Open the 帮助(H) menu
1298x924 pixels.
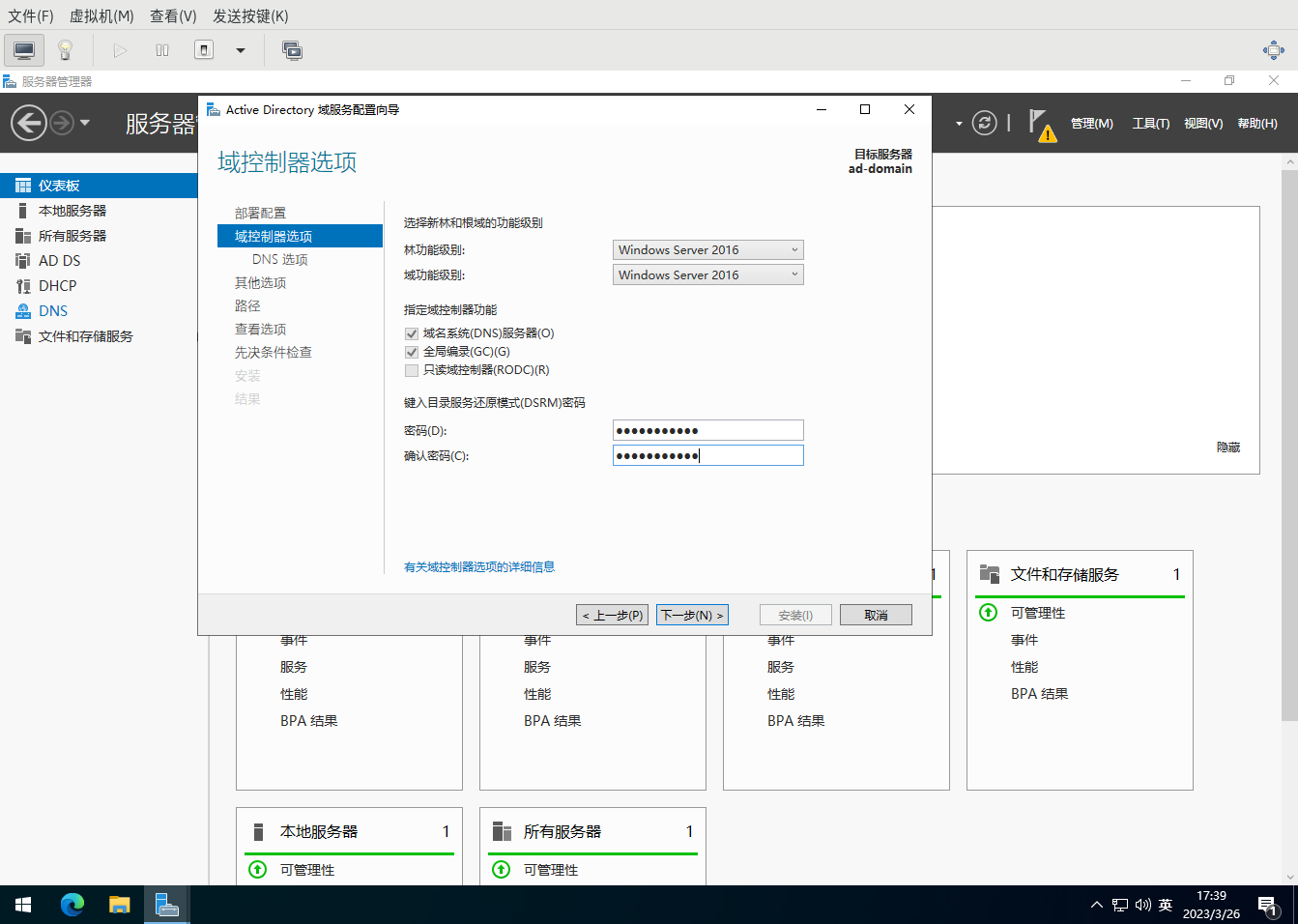(1257, 124)
